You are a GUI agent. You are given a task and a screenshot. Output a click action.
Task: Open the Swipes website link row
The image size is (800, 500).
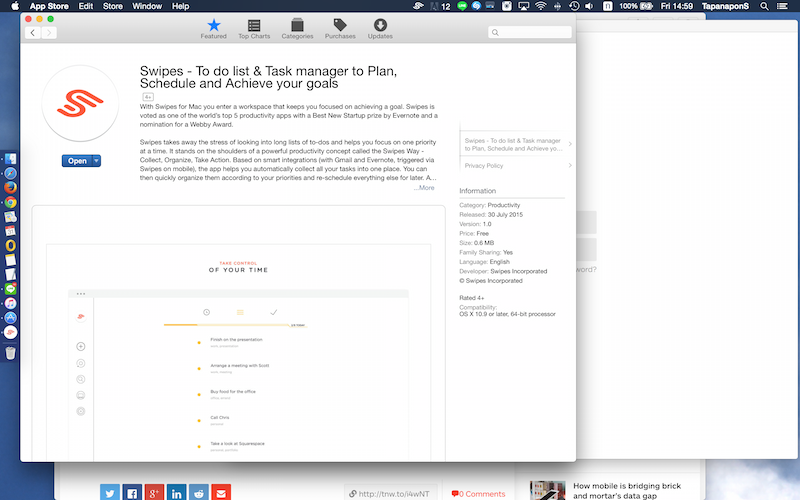tap(516, 144)
